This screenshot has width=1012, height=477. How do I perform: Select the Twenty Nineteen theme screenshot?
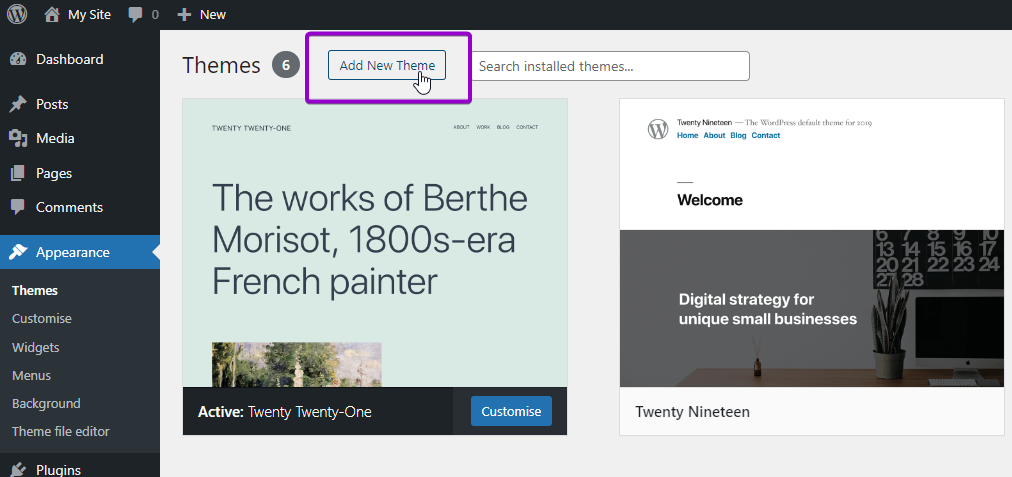(x=812, y=243)
